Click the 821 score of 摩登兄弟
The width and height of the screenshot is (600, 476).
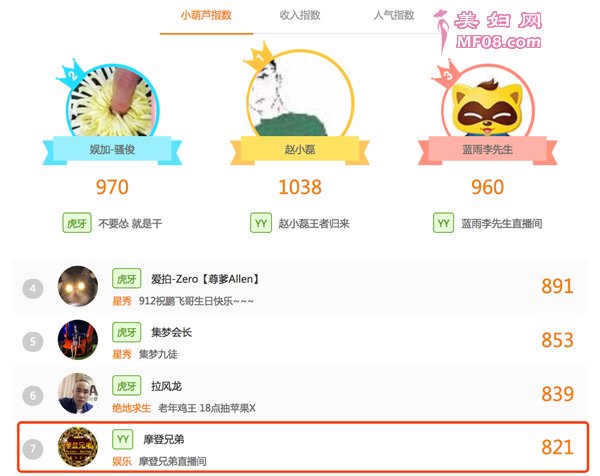tap(558, 447)
